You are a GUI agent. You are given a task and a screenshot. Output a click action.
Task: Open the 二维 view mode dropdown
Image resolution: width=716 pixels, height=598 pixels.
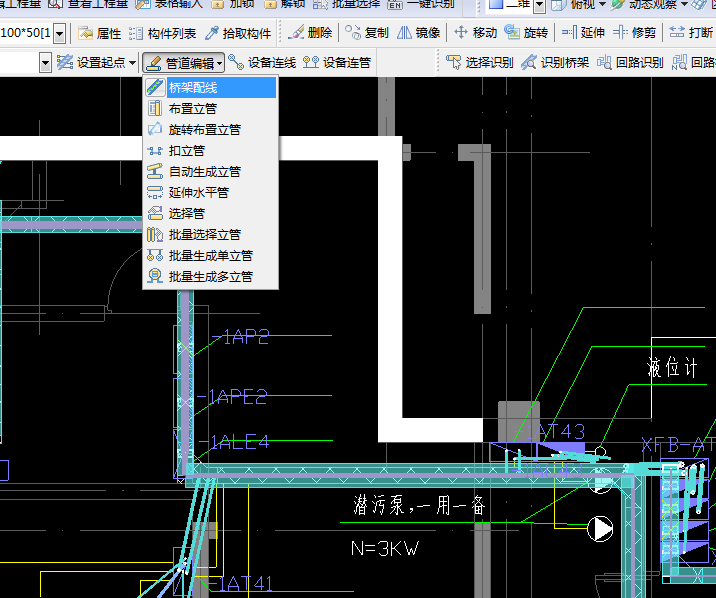point(539,5)
